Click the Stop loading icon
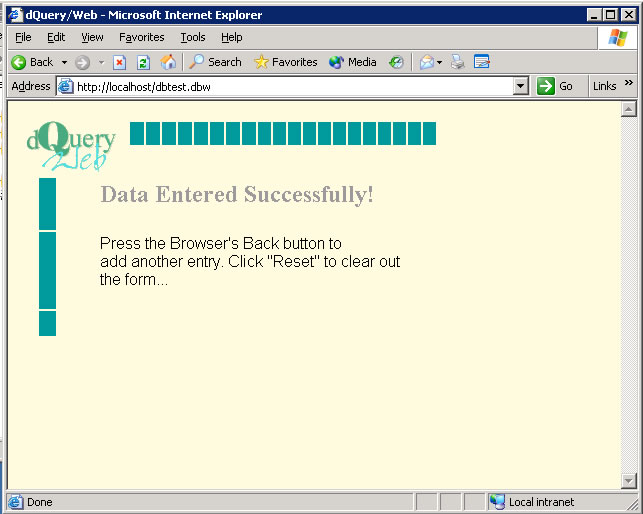643x514 pixels. (x=120, y=62)
